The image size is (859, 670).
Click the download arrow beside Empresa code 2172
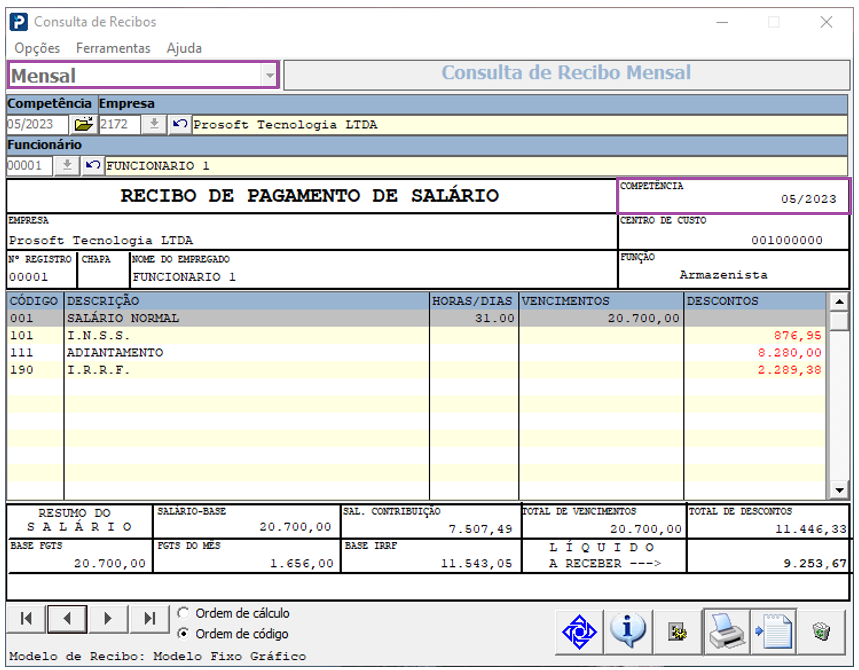pyautogui.click(x=154, y=124)
